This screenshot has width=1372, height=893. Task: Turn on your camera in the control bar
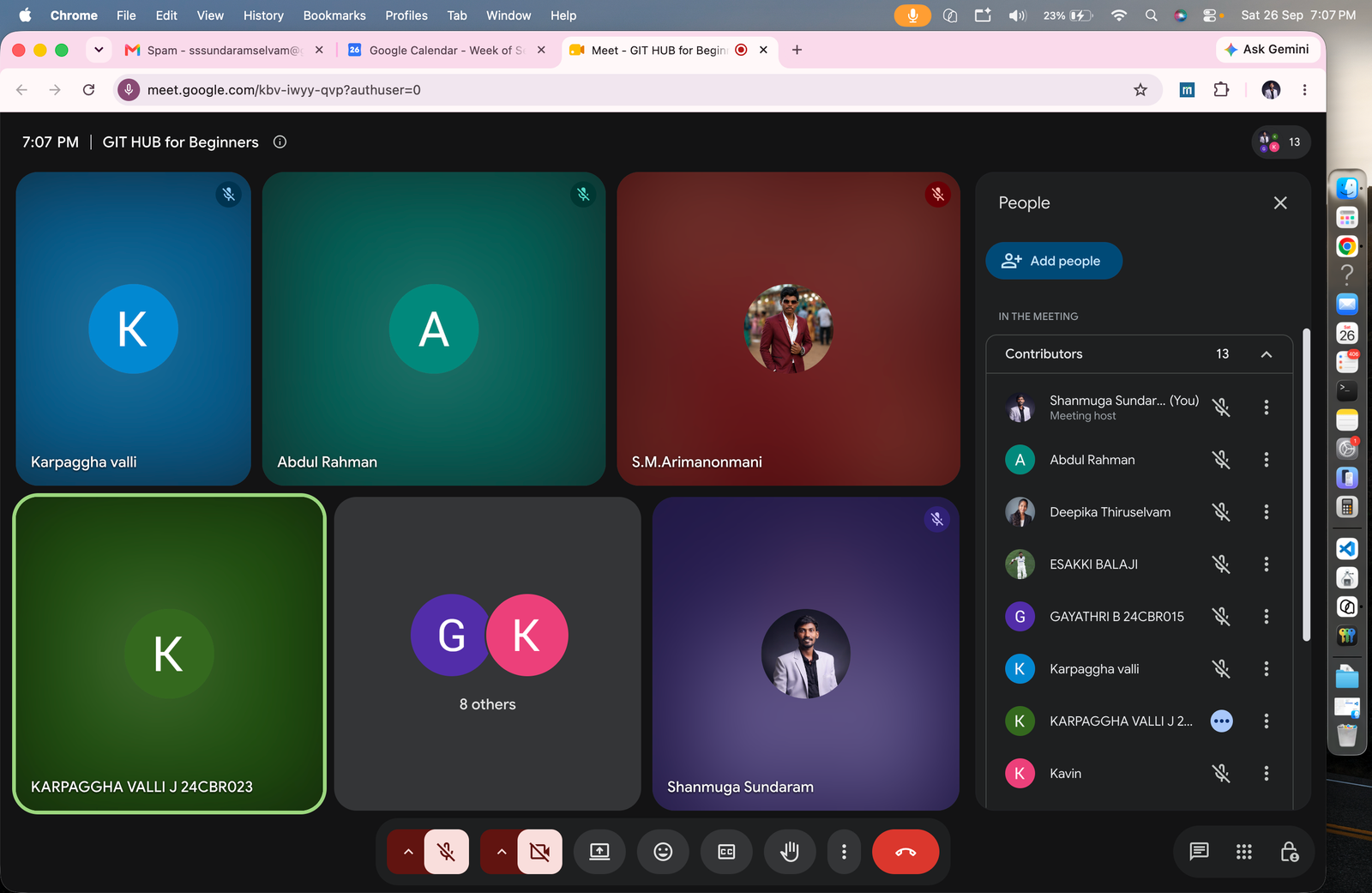pos(539,852)
